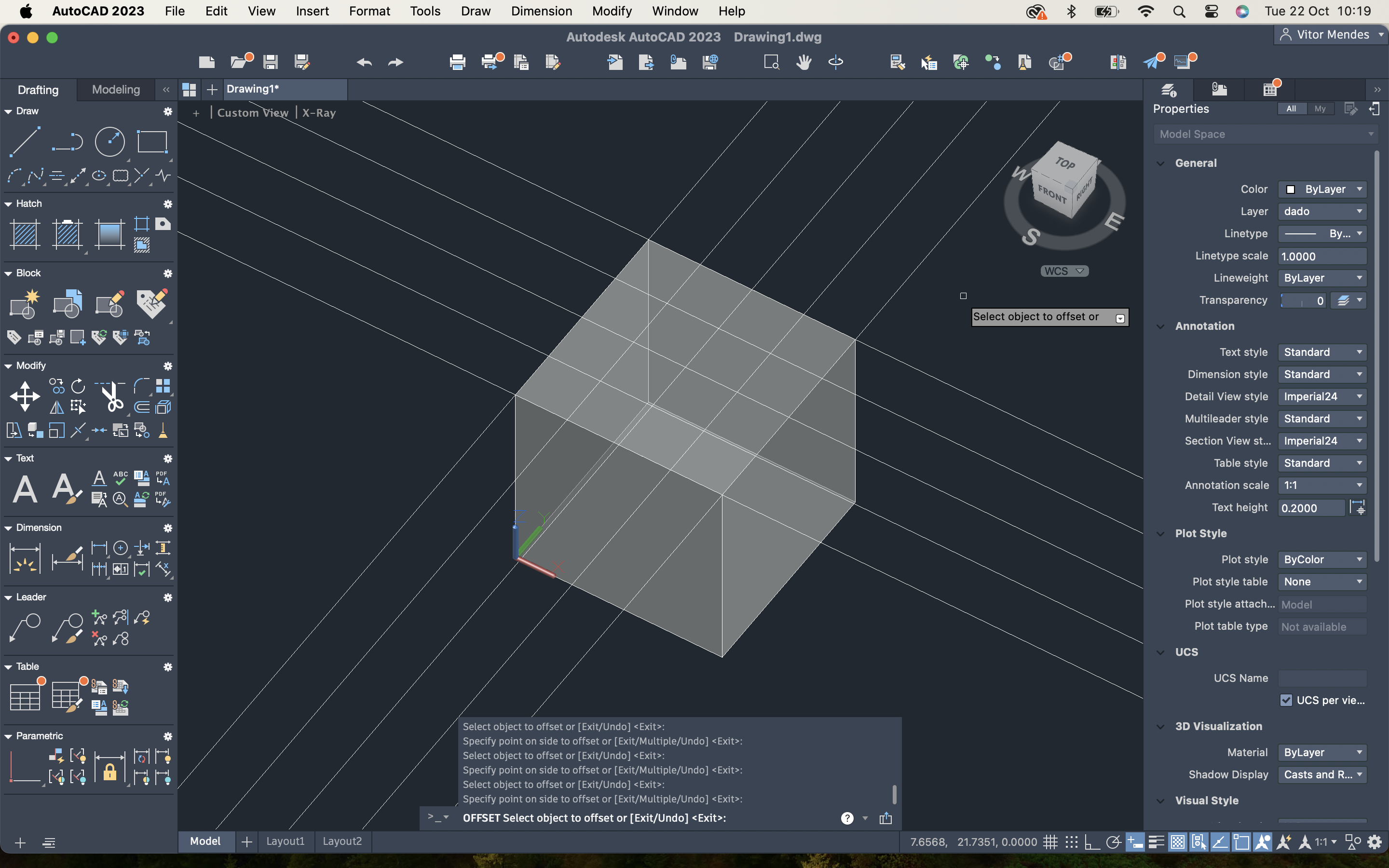Activate the 3D Orbit tool
Viewport: 1389px width, 868px height.
coord(836,62)
